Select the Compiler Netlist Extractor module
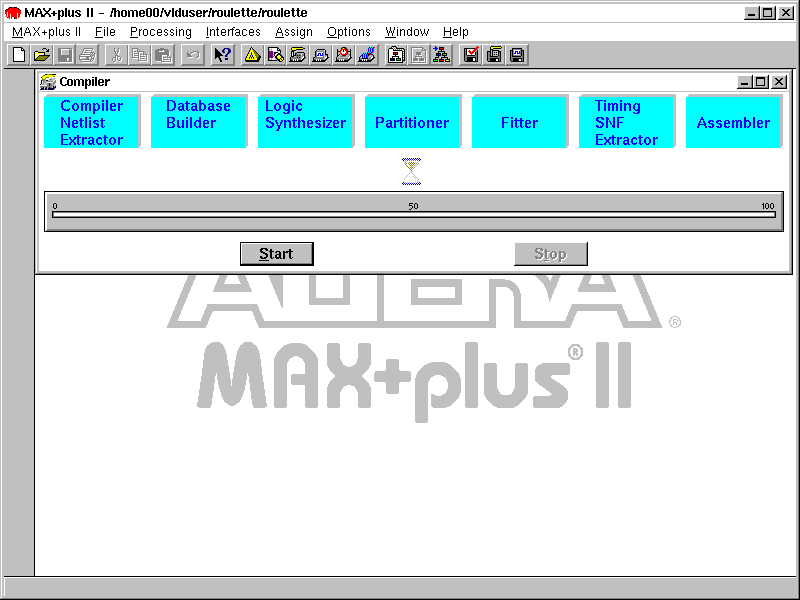 pyautogui.click(x=92, y=121)
